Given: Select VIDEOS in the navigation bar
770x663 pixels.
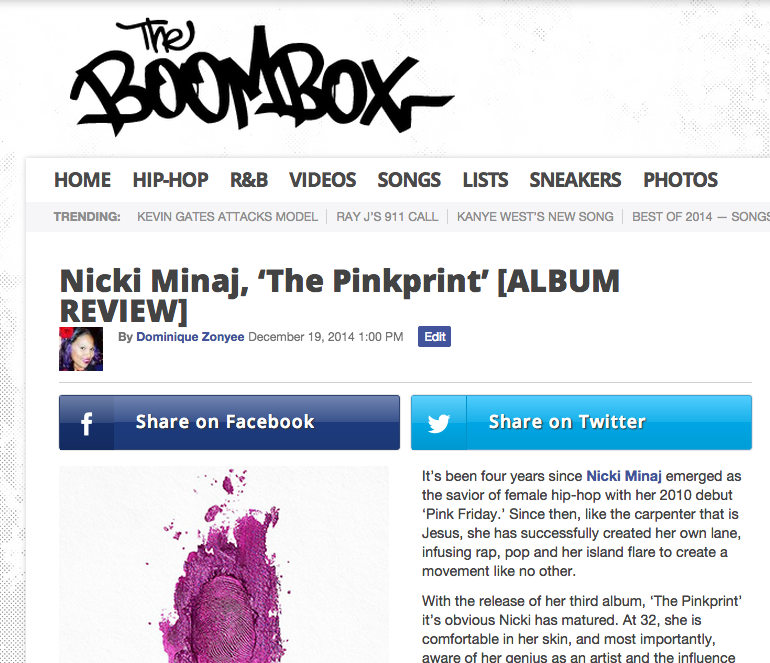Looking at the screenshot, I should pos(323,180).
